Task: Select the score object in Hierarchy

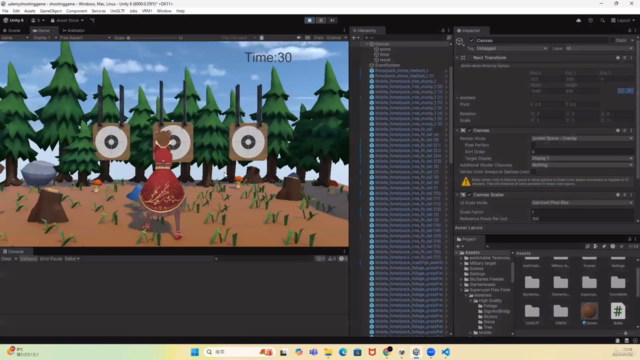Action: point(385,49)
